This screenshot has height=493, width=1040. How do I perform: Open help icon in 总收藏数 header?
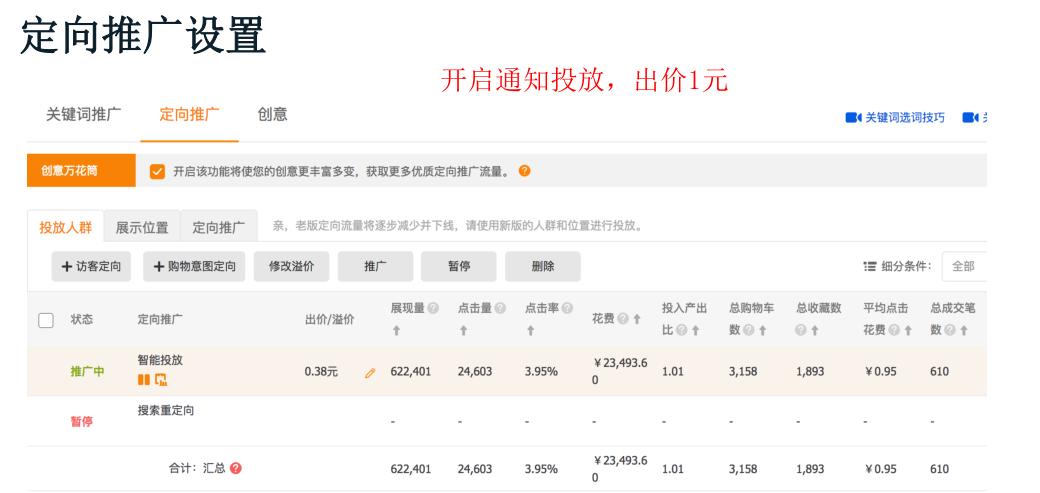pyautogui.click(x=801, y=330)
